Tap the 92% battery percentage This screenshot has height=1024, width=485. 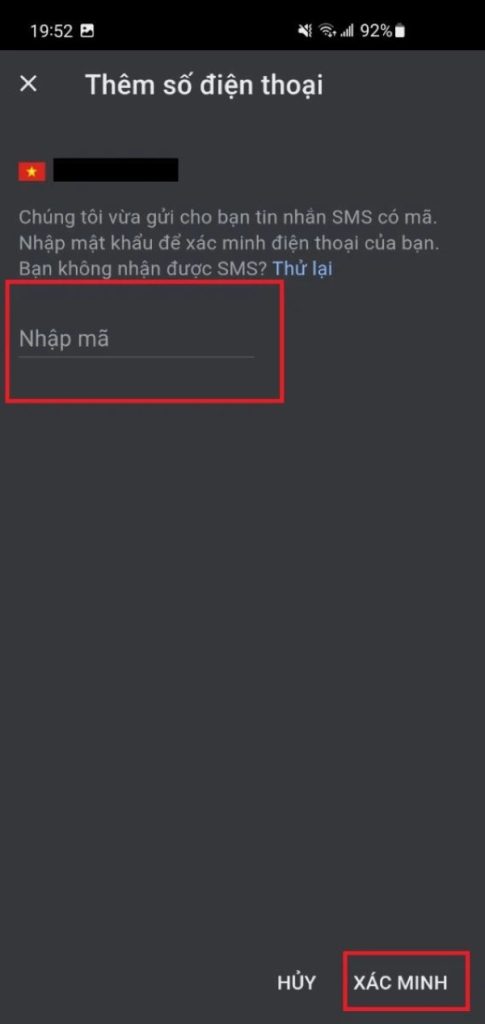click(x=376, y=31)
